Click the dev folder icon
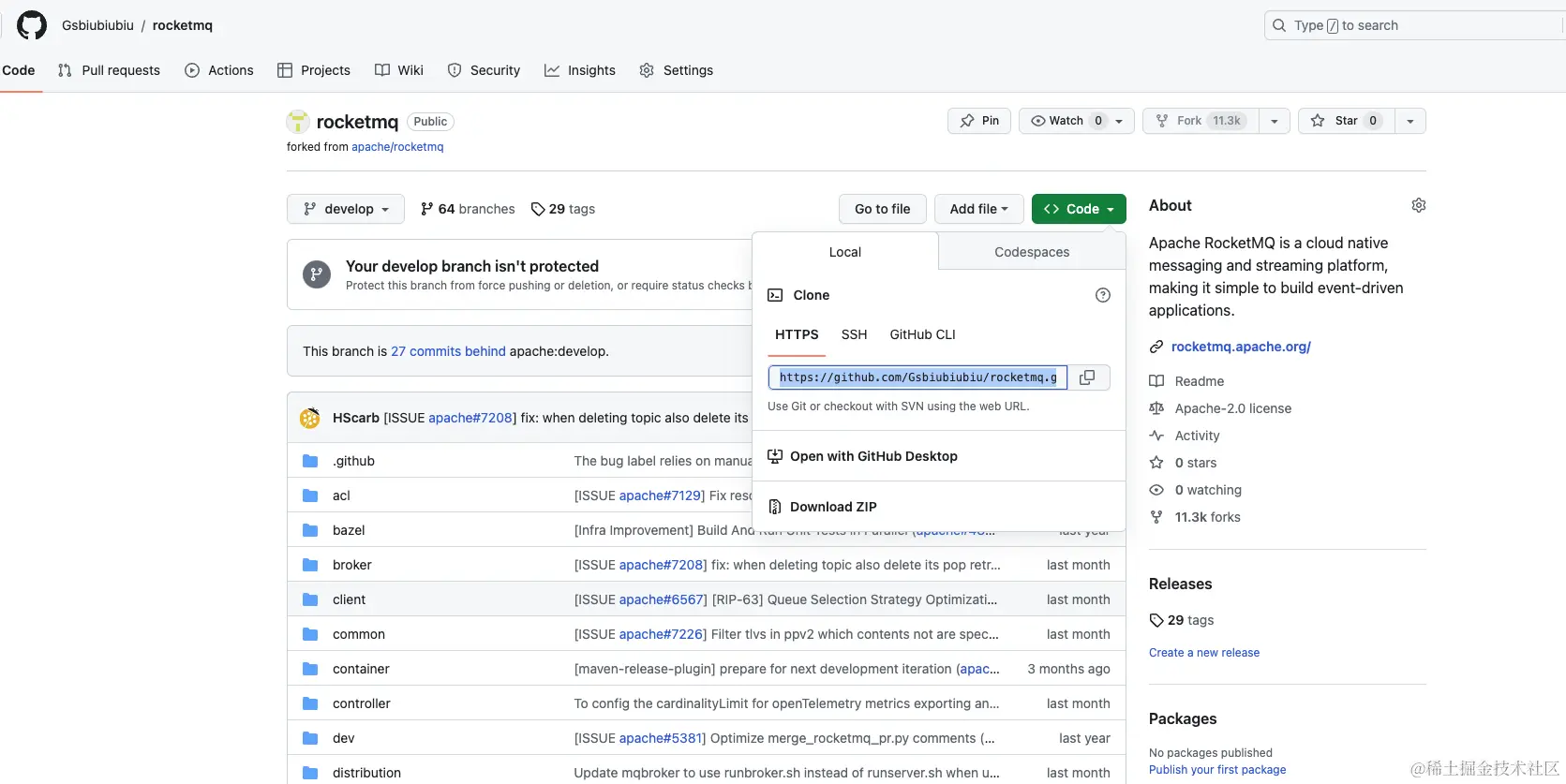1566x784 pixels. click(x=310, y=738)
